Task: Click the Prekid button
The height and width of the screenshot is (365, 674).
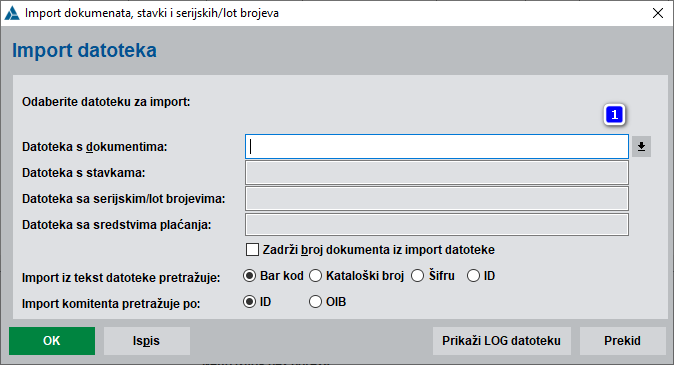Action: pyautogui.click(x=622, y=341)
